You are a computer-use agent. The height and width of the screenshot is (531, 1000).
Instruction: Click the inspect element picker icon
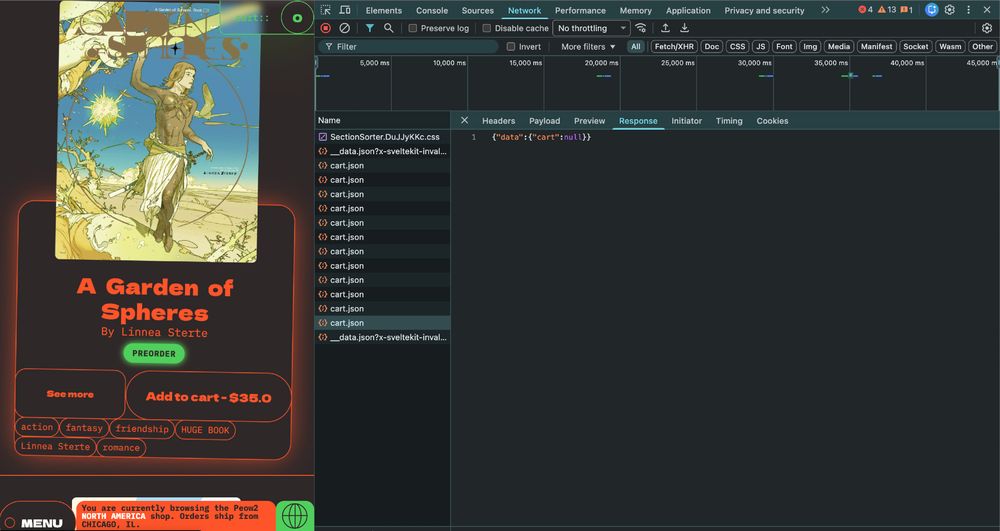326,10
